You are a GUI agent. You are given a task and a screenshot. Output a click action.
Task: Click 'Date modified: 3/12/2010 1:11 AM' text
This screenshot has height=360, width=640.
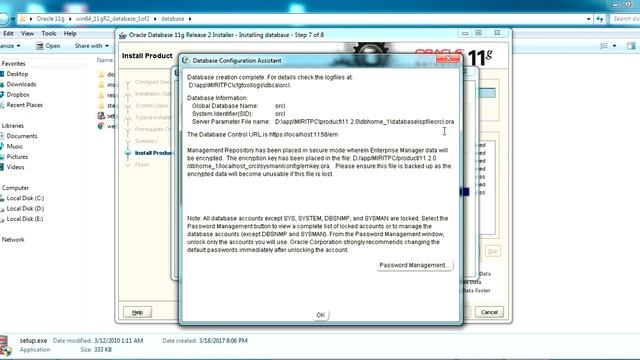(x=98, y=340)
